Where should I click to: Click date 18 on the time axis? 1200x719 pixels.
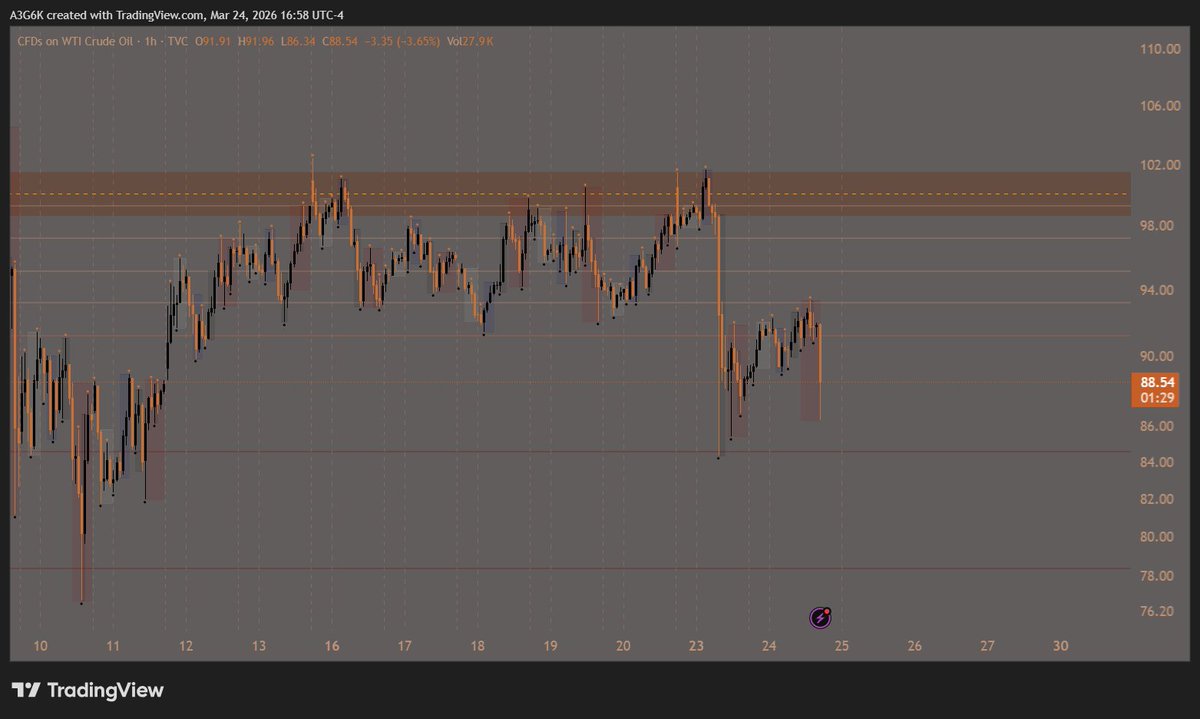(477, 646)
